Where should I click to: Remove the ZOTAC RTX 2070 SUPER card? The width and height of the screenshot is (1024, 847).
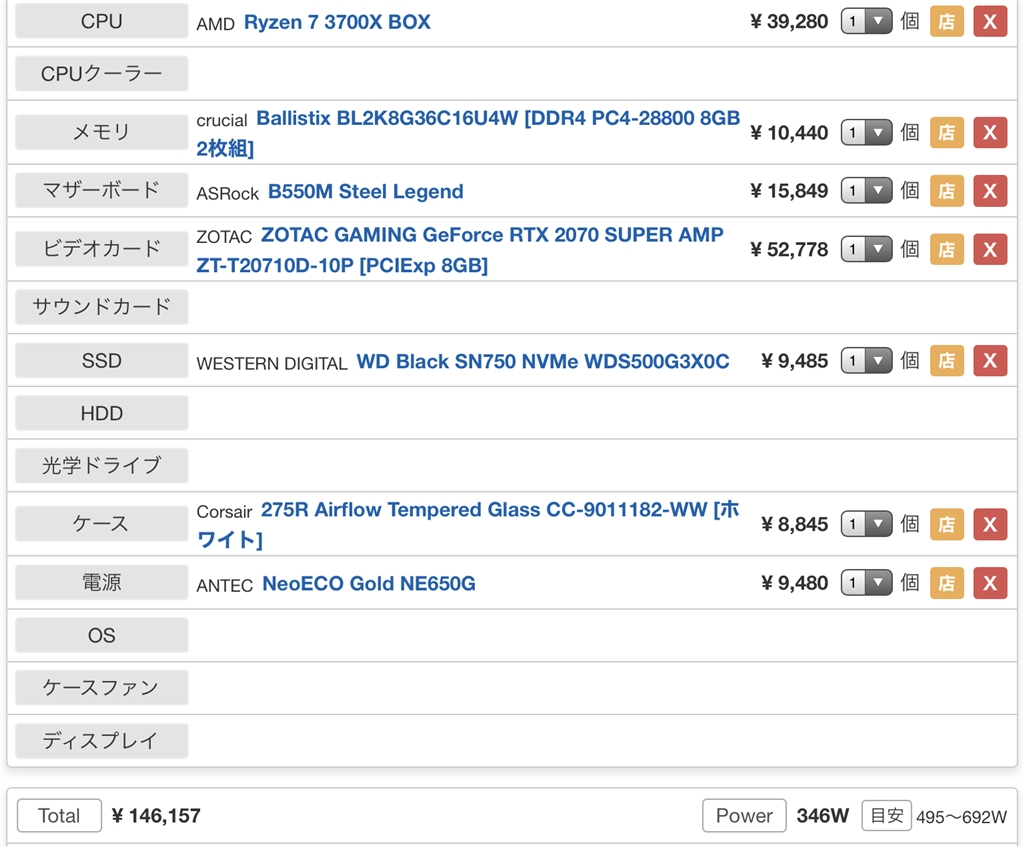coord(990,249)
